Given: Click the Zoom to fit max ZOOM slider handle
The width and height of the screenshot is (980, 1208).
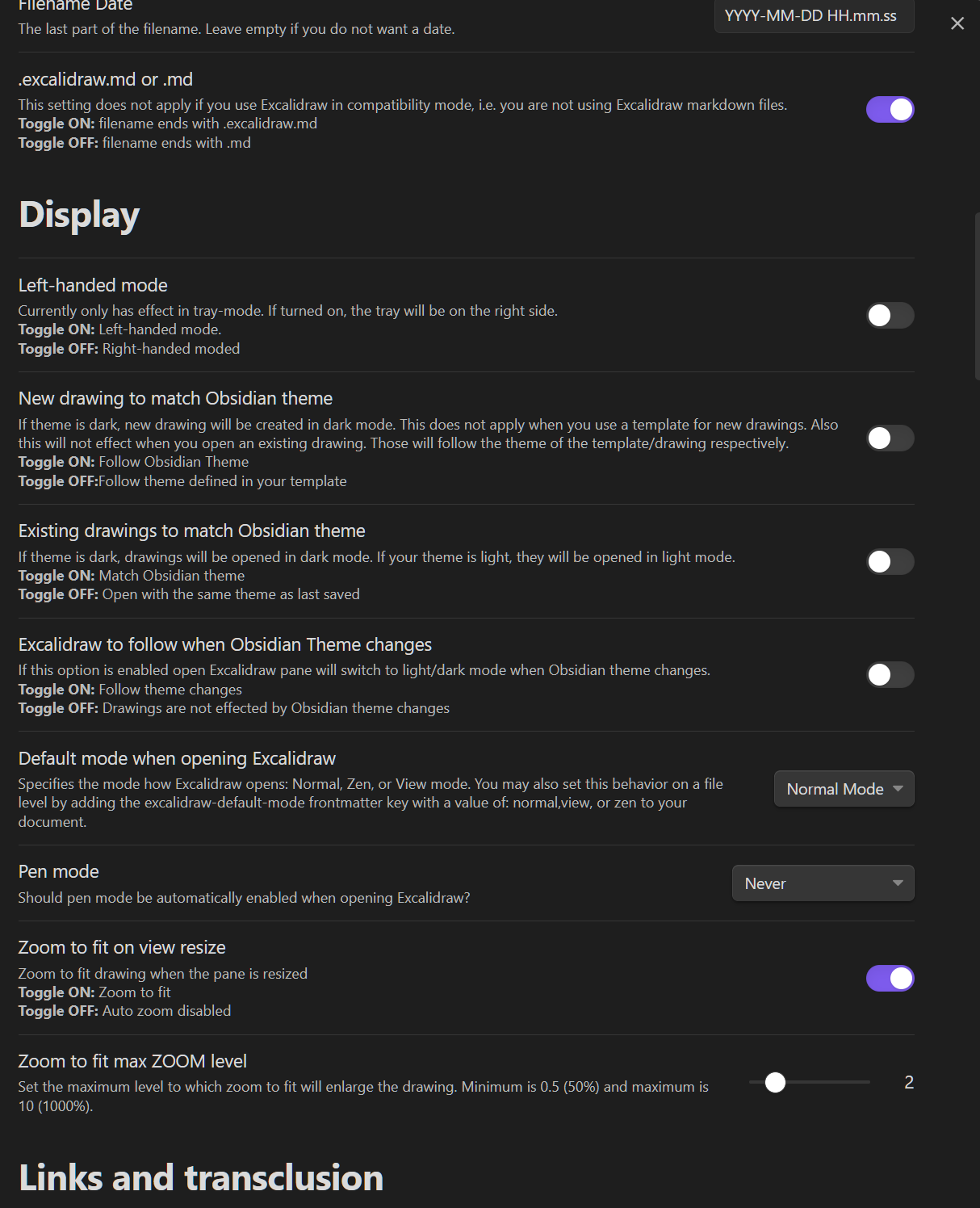Looking at the screenshot, I should tap(776, 1083).
